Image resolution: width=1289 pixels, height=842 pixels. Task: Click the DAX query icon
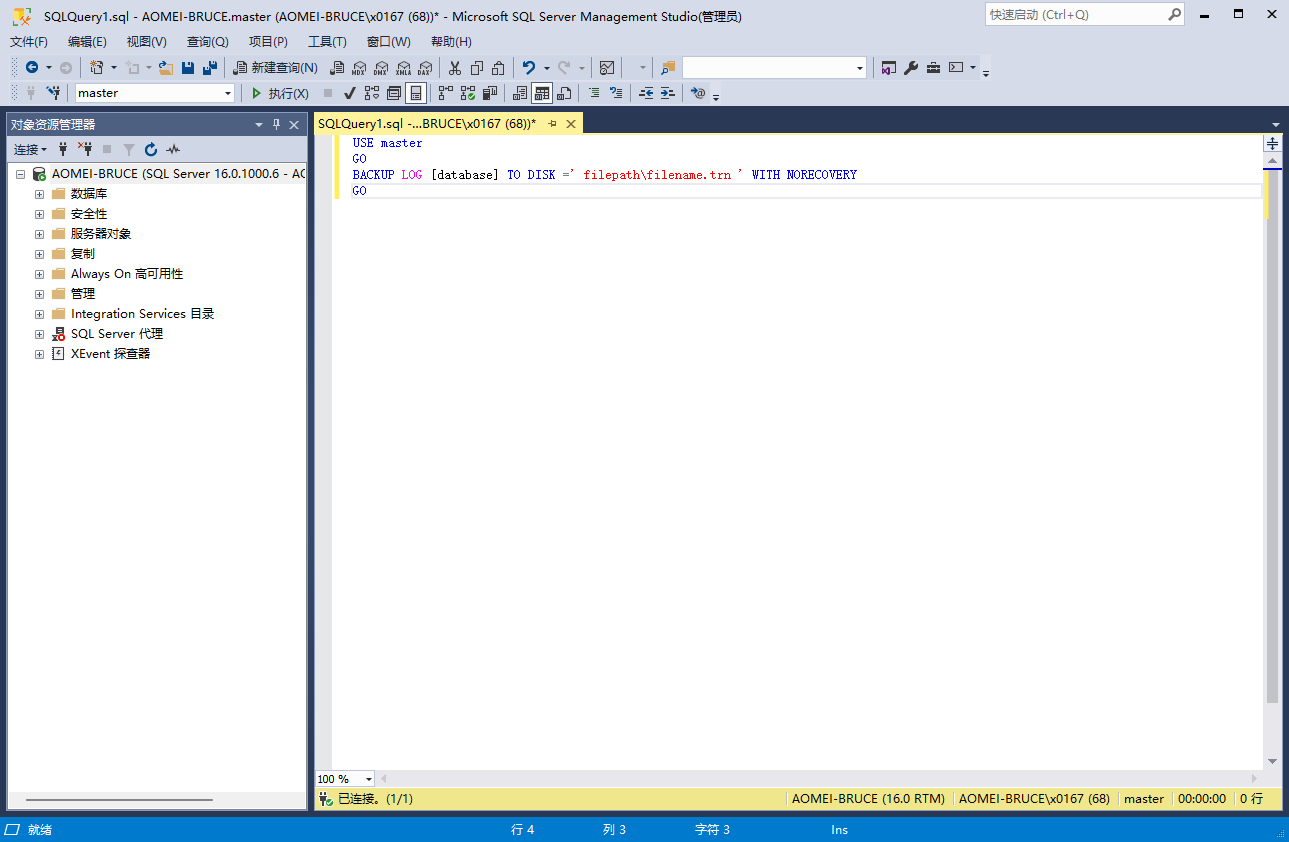click(425, 68)
